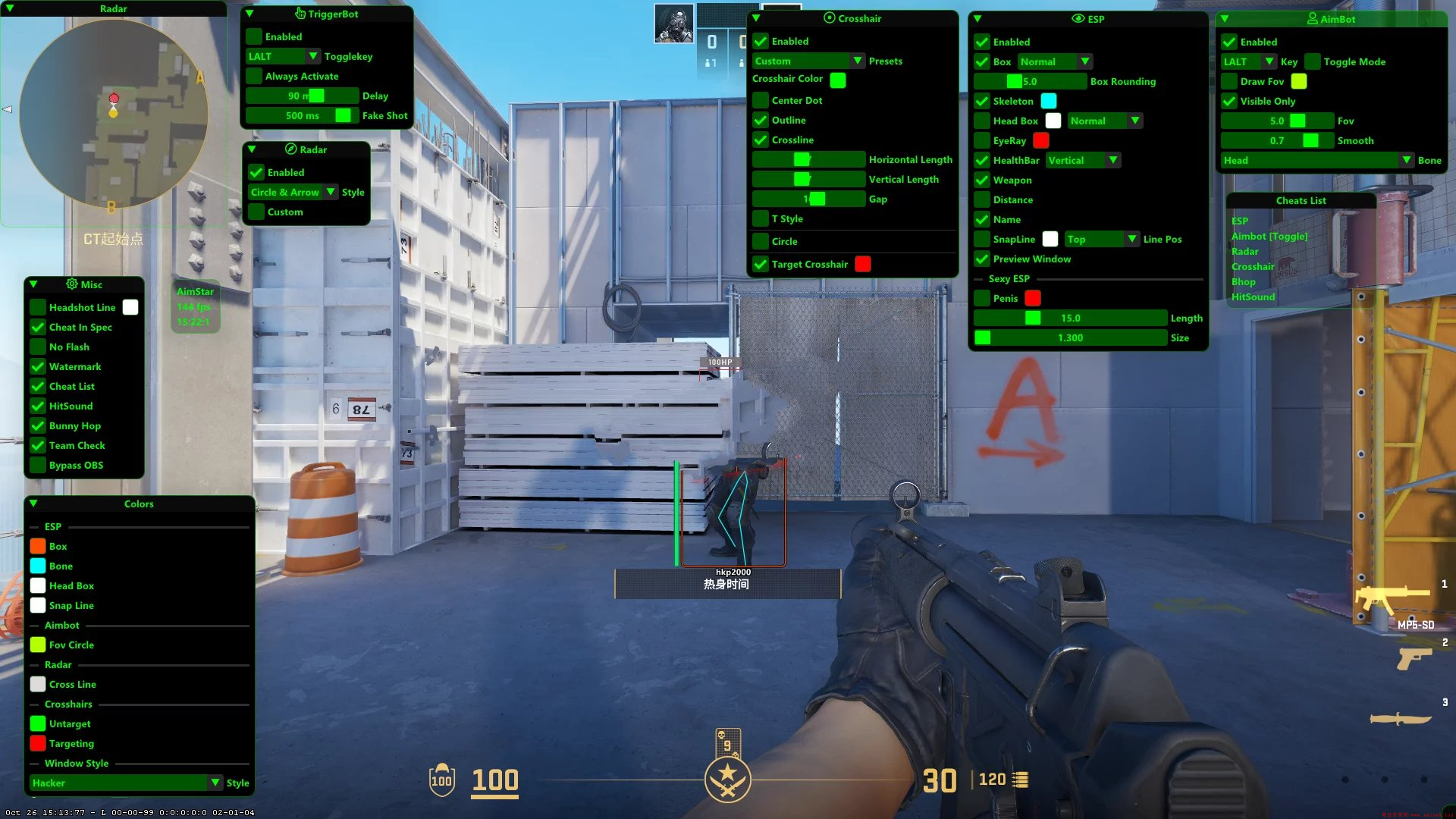Click the Target Crosshair color swatch
Viewport: 1456px width, 819px height.
tap(862, 264)
